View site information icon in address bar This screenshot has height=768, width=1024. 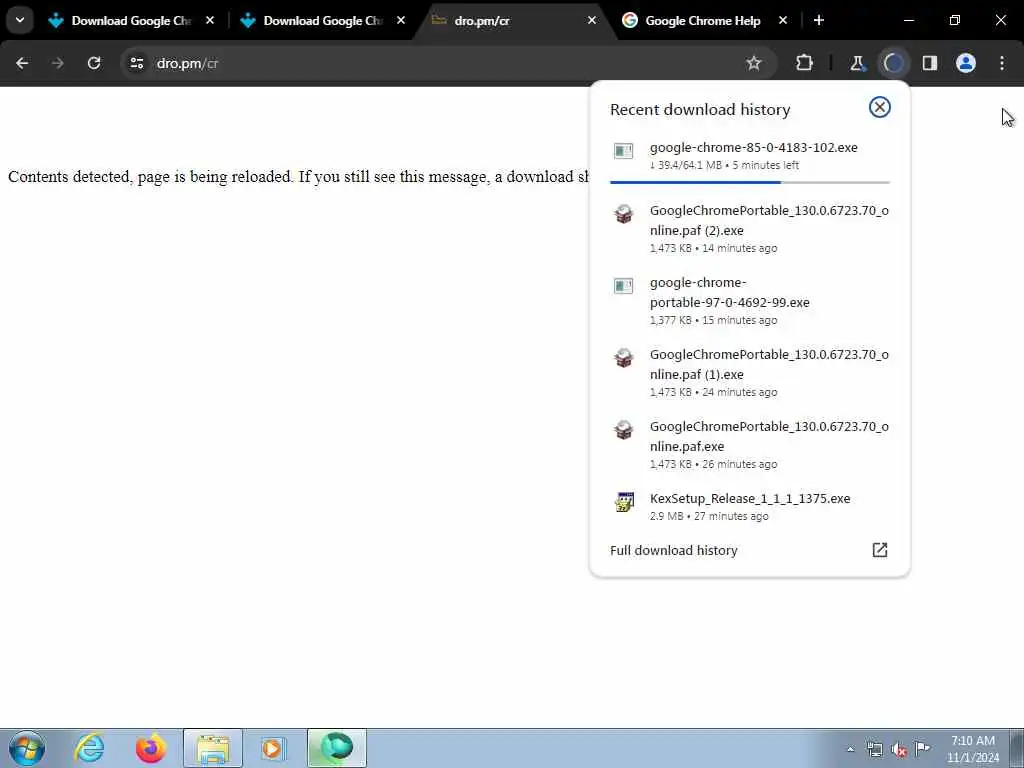click(136, 63)
